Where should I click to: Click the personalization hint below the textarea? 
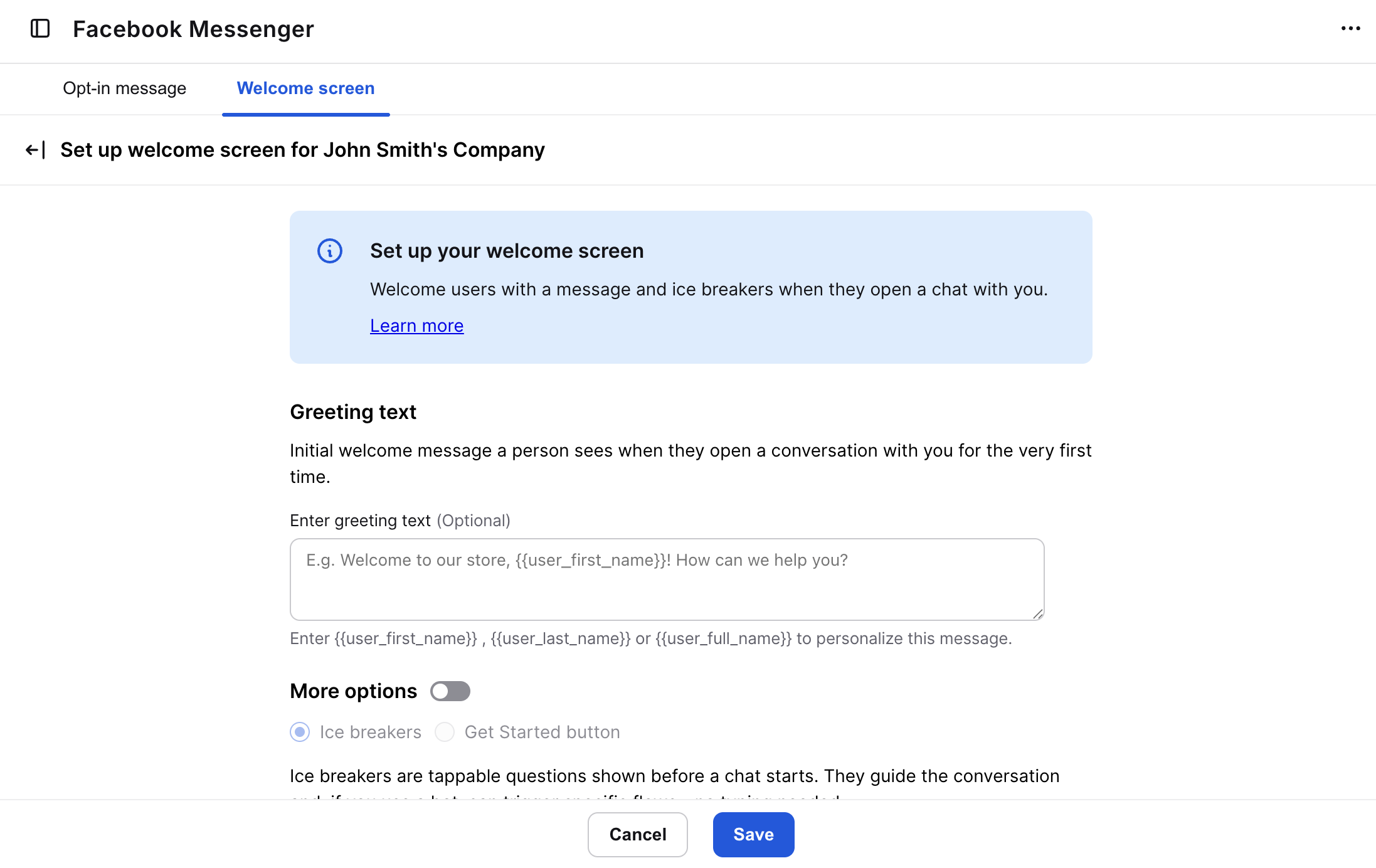pyautogui.click(x=650, y=638)
